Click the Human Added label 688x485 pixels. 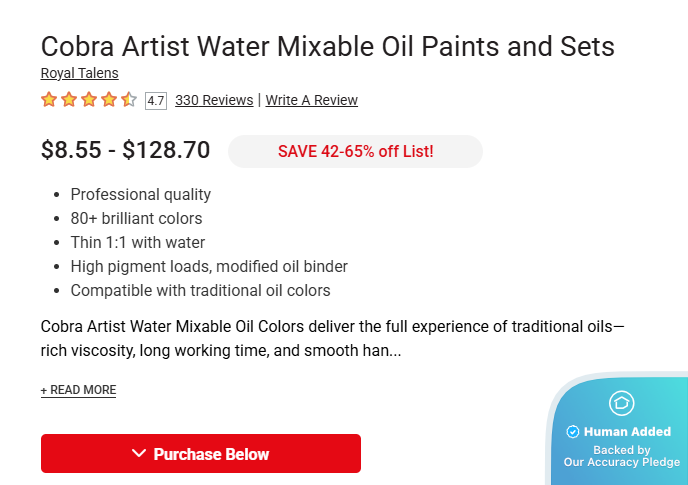(628, 432)
